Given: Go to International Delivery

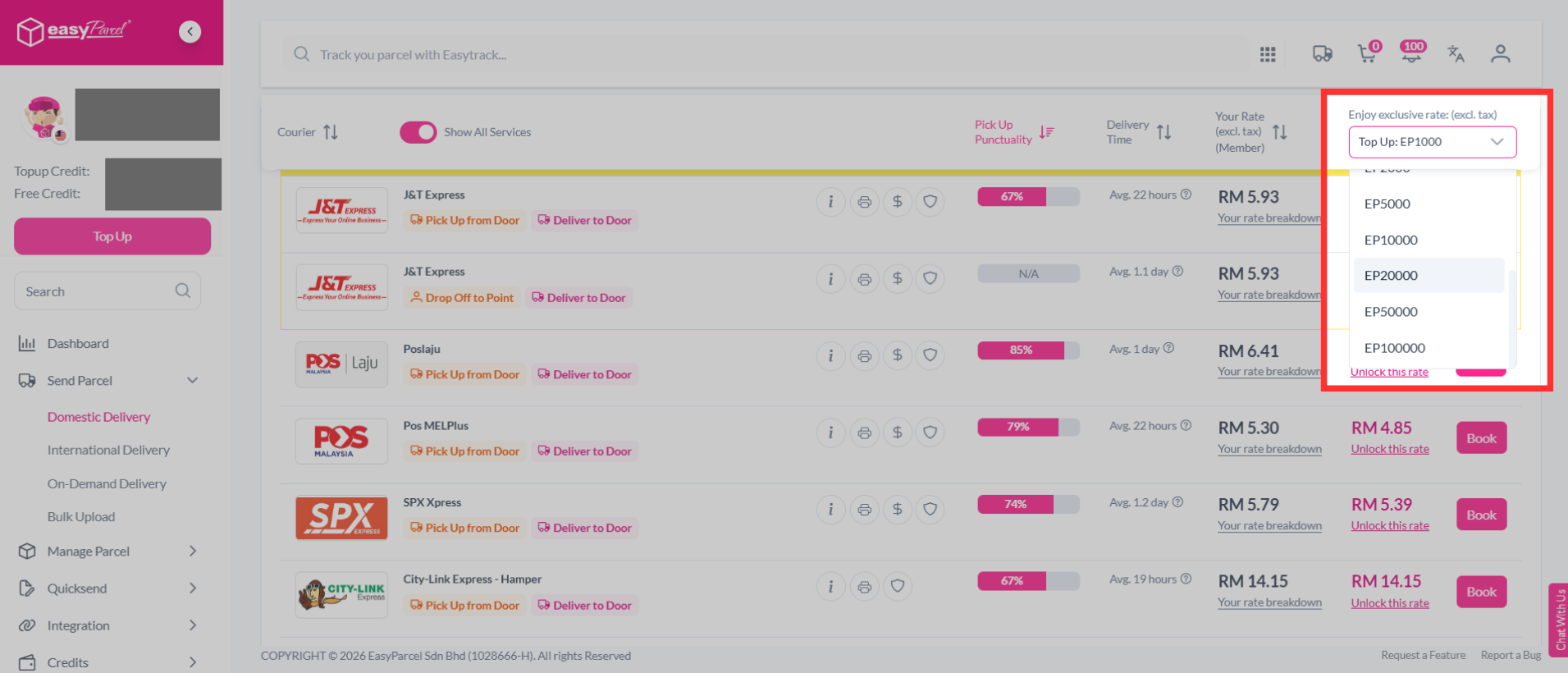Looking at the screenshot, I should (108, 450).
